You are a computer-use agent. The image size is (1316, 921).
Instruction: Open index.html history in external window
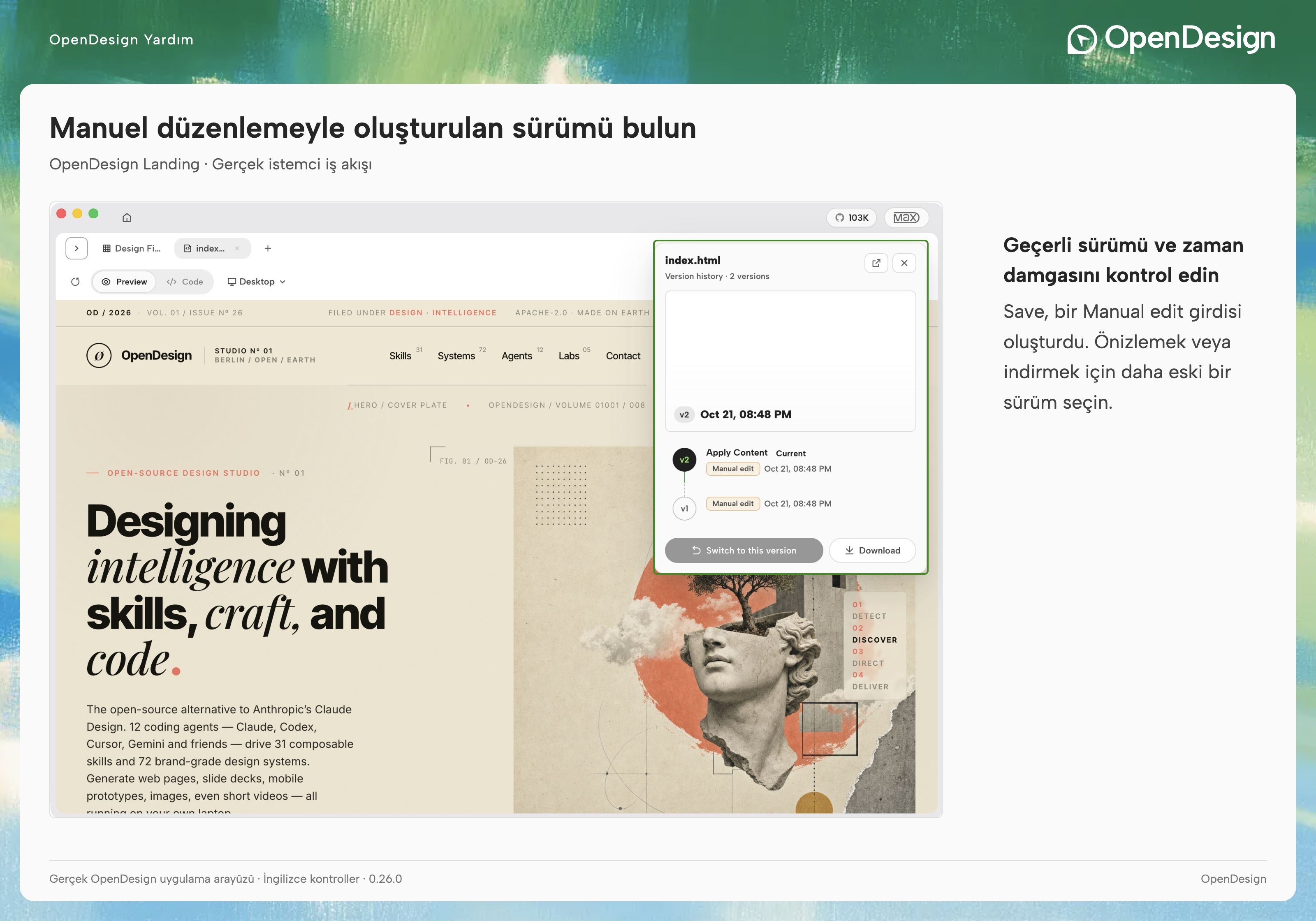coord(876,263)
